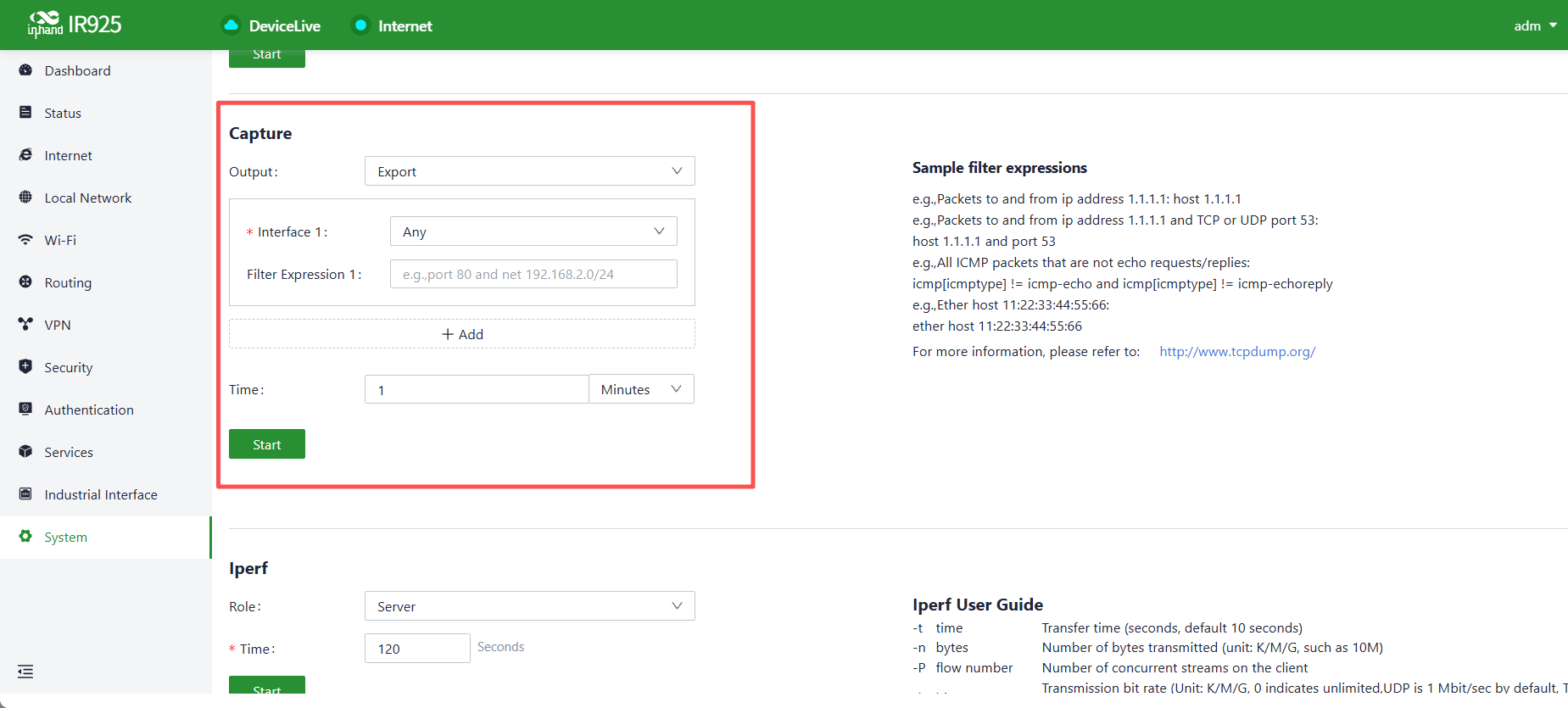Click the Security shield icon

click(25, 367)
